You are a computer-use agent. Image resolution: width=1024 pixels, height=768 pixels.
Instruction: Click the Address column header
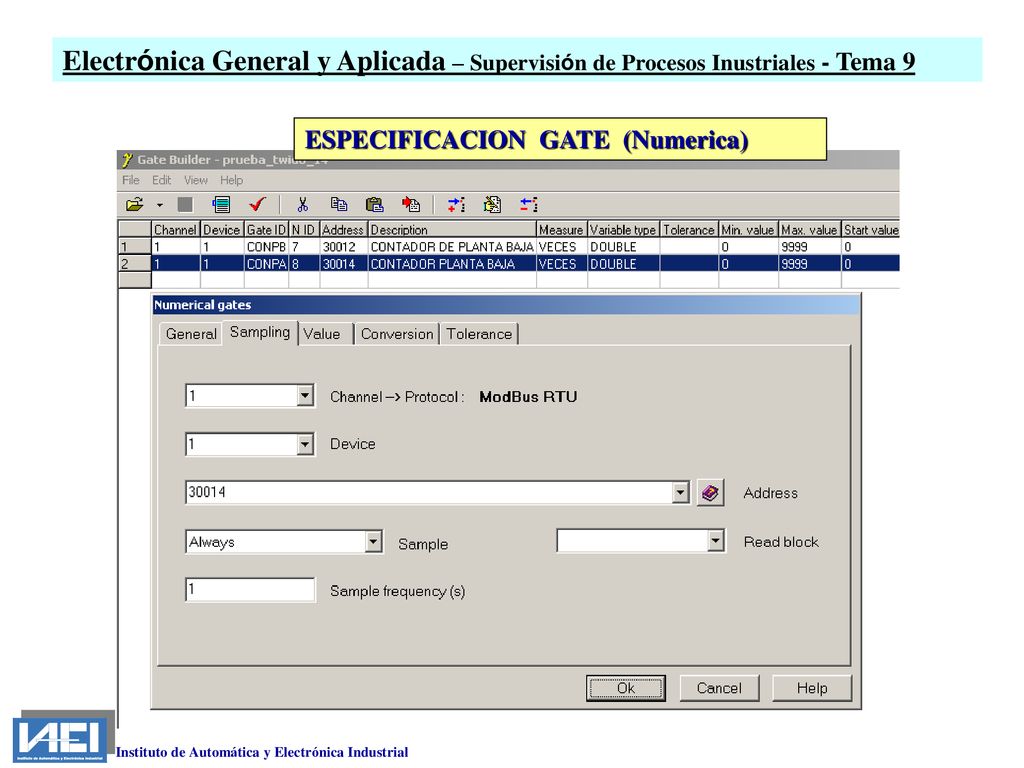tap(343, 230)
